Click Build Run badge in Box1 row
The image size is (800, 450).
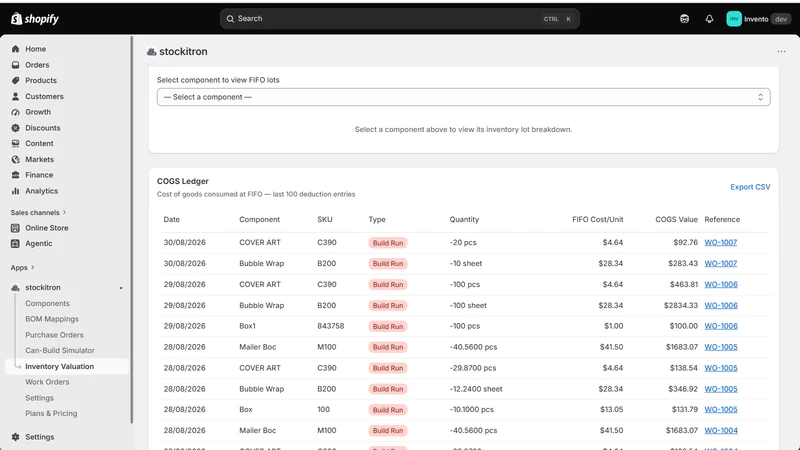pos(388,327)
